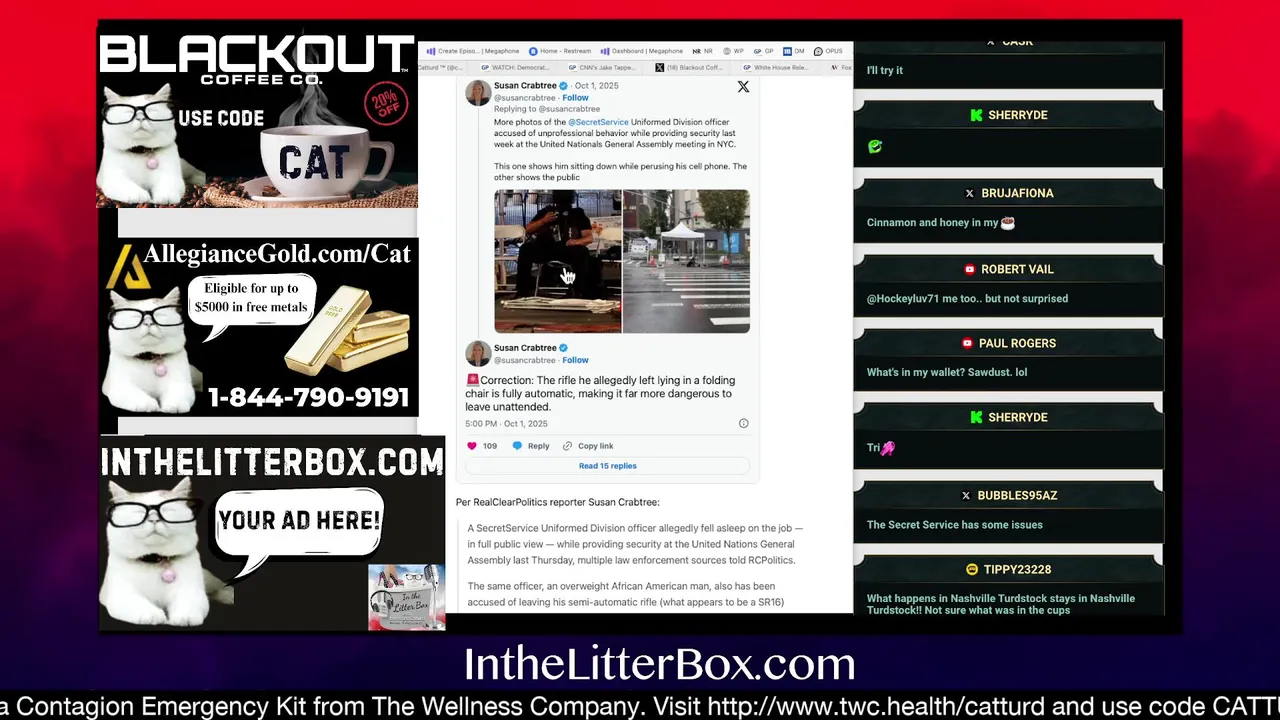Click the X icon beside BUBBLES95AZ
This screenshot has height=720, width=1280.
pos(965,495)
